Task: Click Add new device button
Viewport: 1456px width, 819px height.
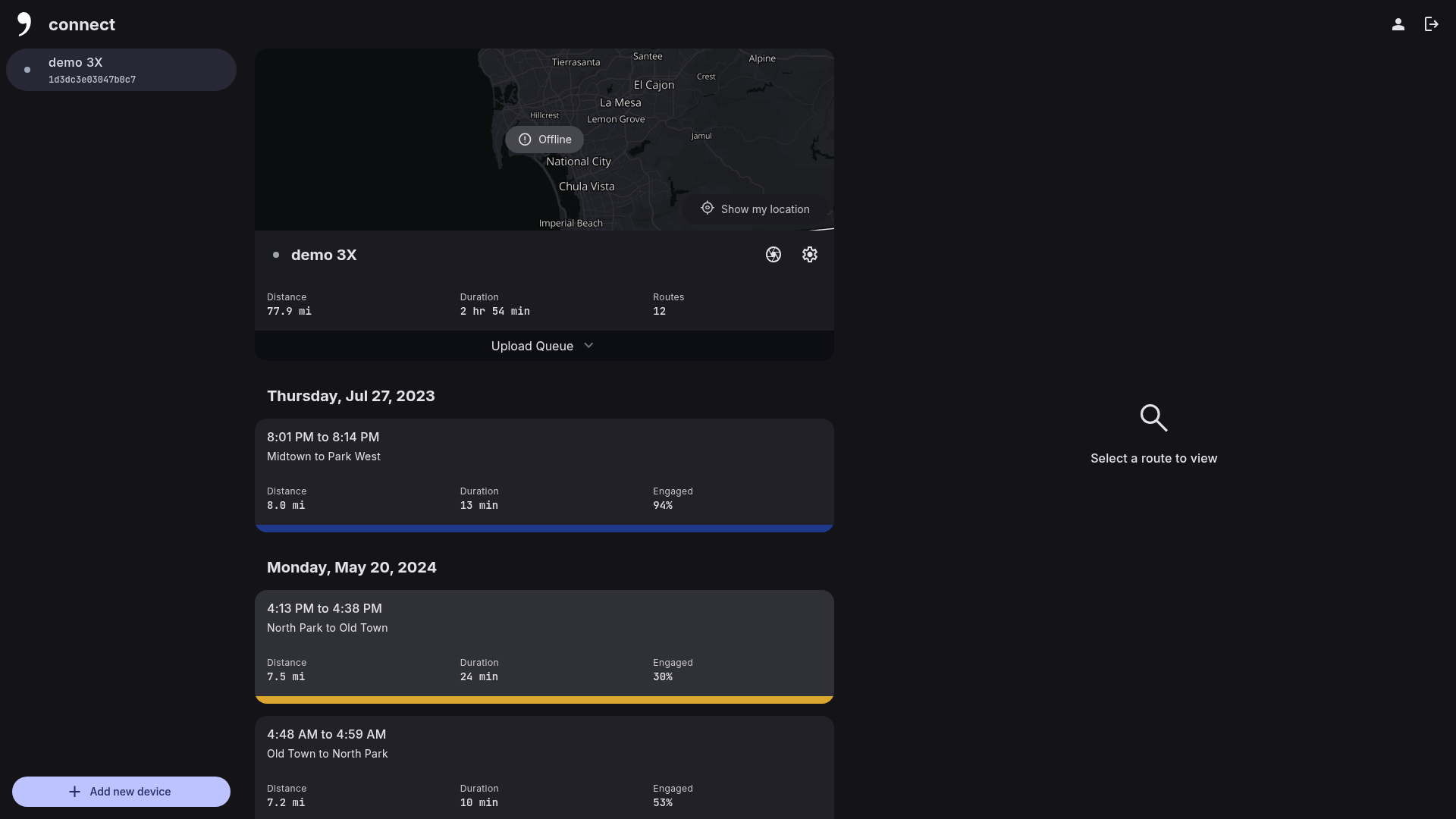Action: tap(121, 792)
